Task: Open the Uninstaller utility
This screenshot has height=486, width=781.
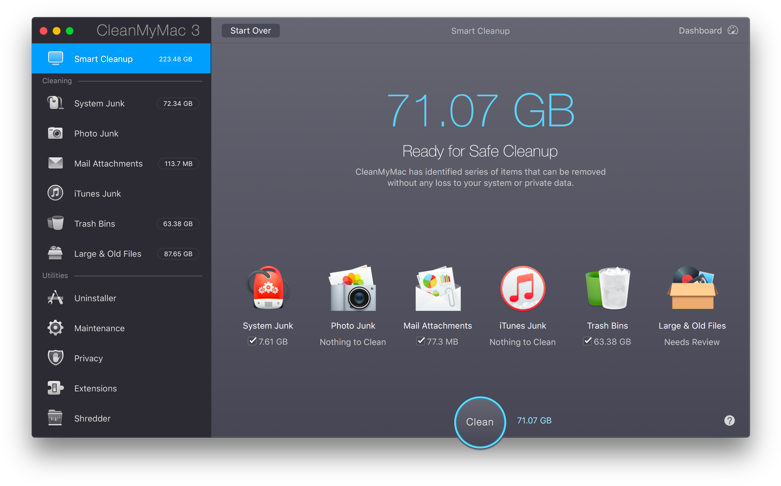Action: pos(121,298)
